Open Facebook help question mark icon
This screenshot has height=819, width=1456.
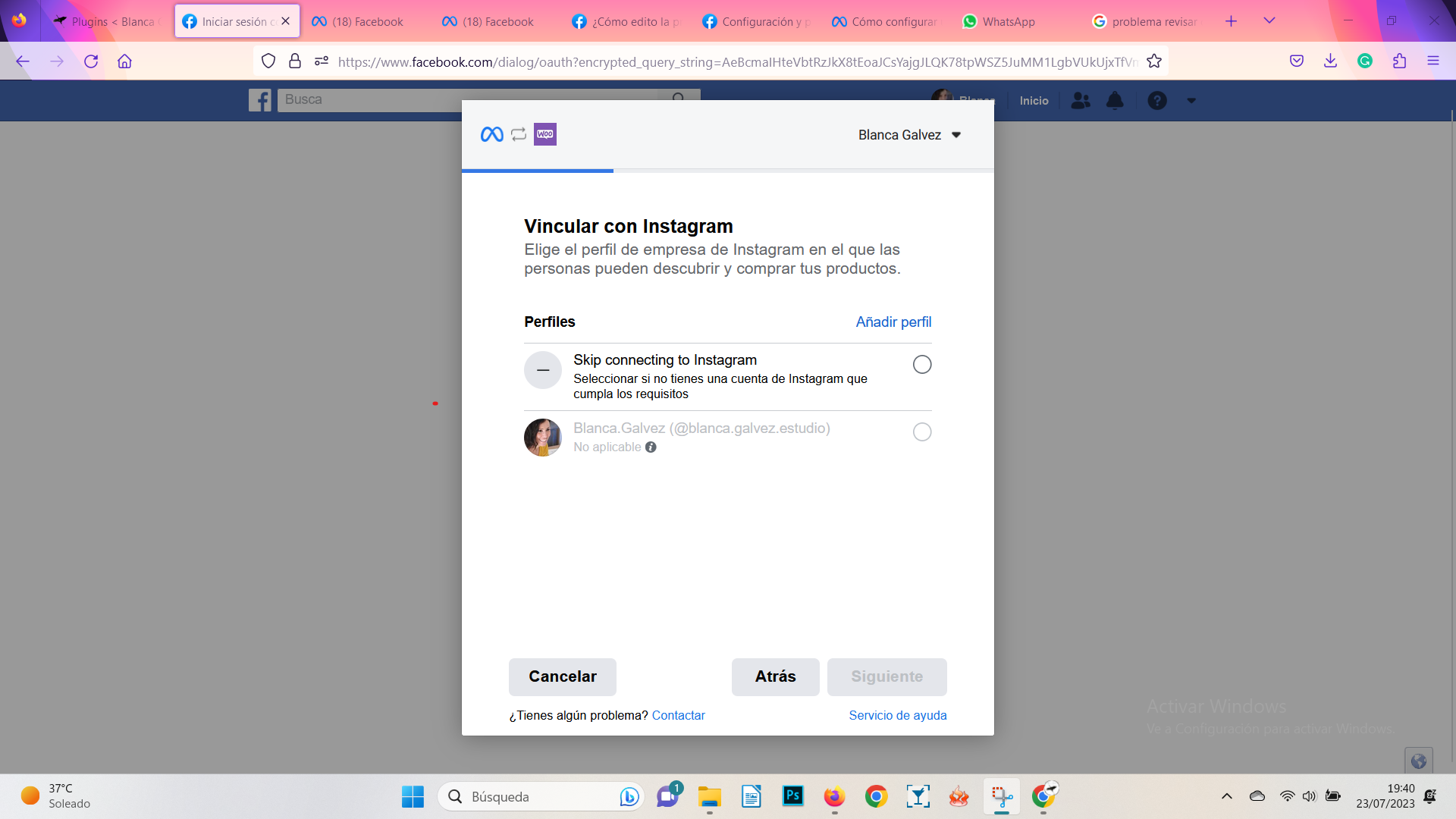(1157, 100)
